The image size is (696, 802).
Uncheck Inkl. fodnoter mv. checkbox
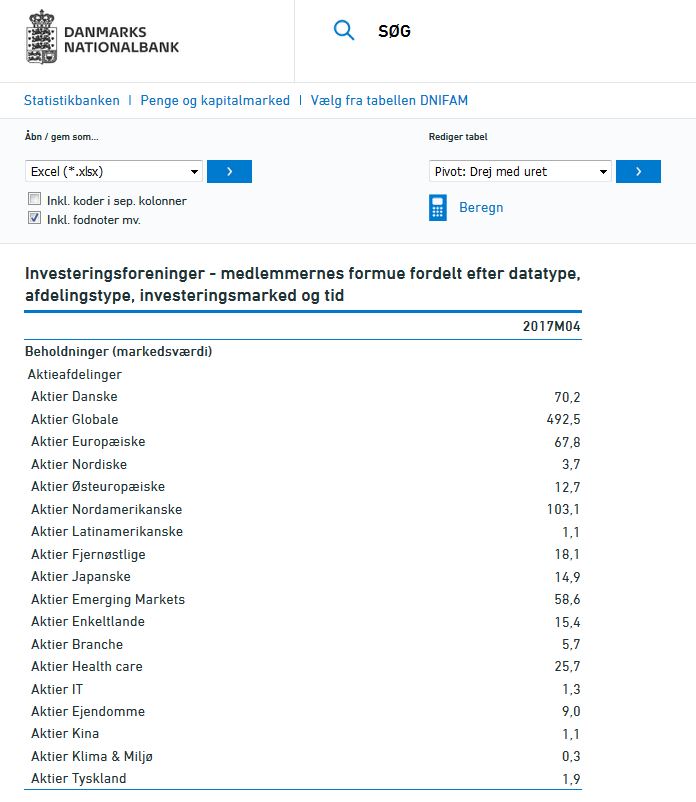pos(34,218)
